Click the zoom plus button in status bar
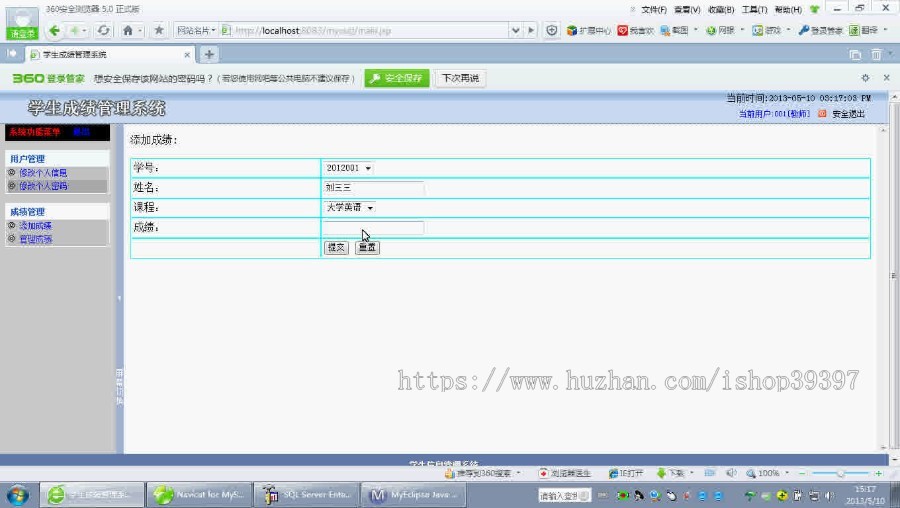Viewport: 900px width, 508px height. 878,473
